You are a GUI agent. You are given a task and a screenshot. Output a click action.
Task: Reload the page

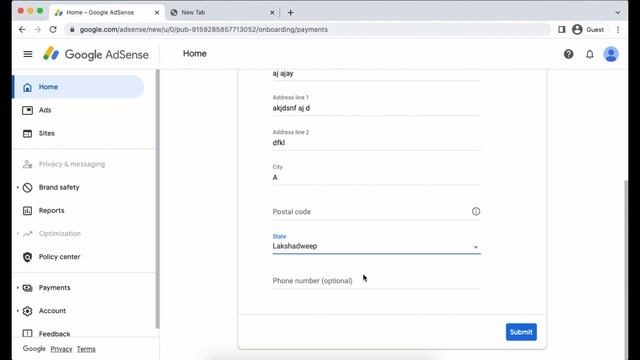(x=53, y=29)
